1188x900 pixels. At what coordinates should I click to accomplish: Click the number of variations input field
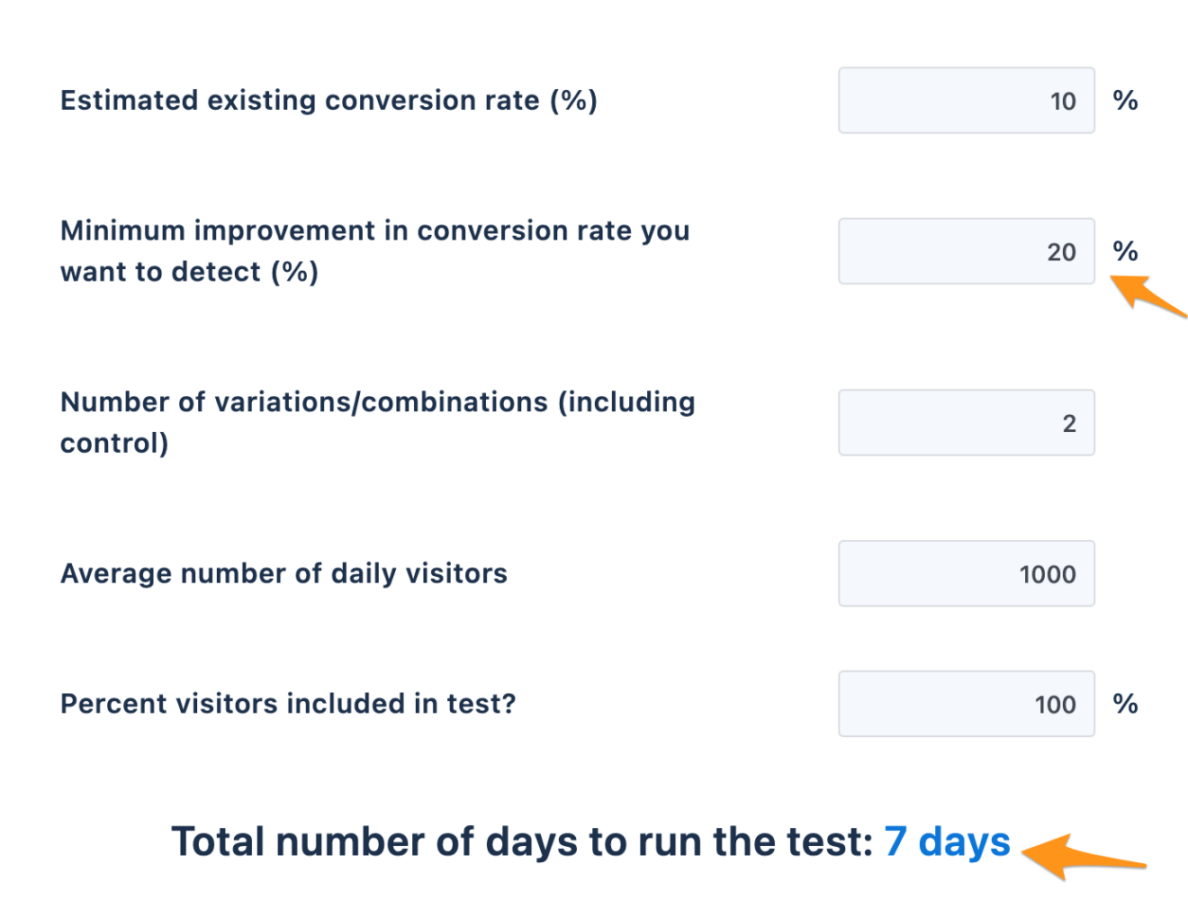click(966, 423)
